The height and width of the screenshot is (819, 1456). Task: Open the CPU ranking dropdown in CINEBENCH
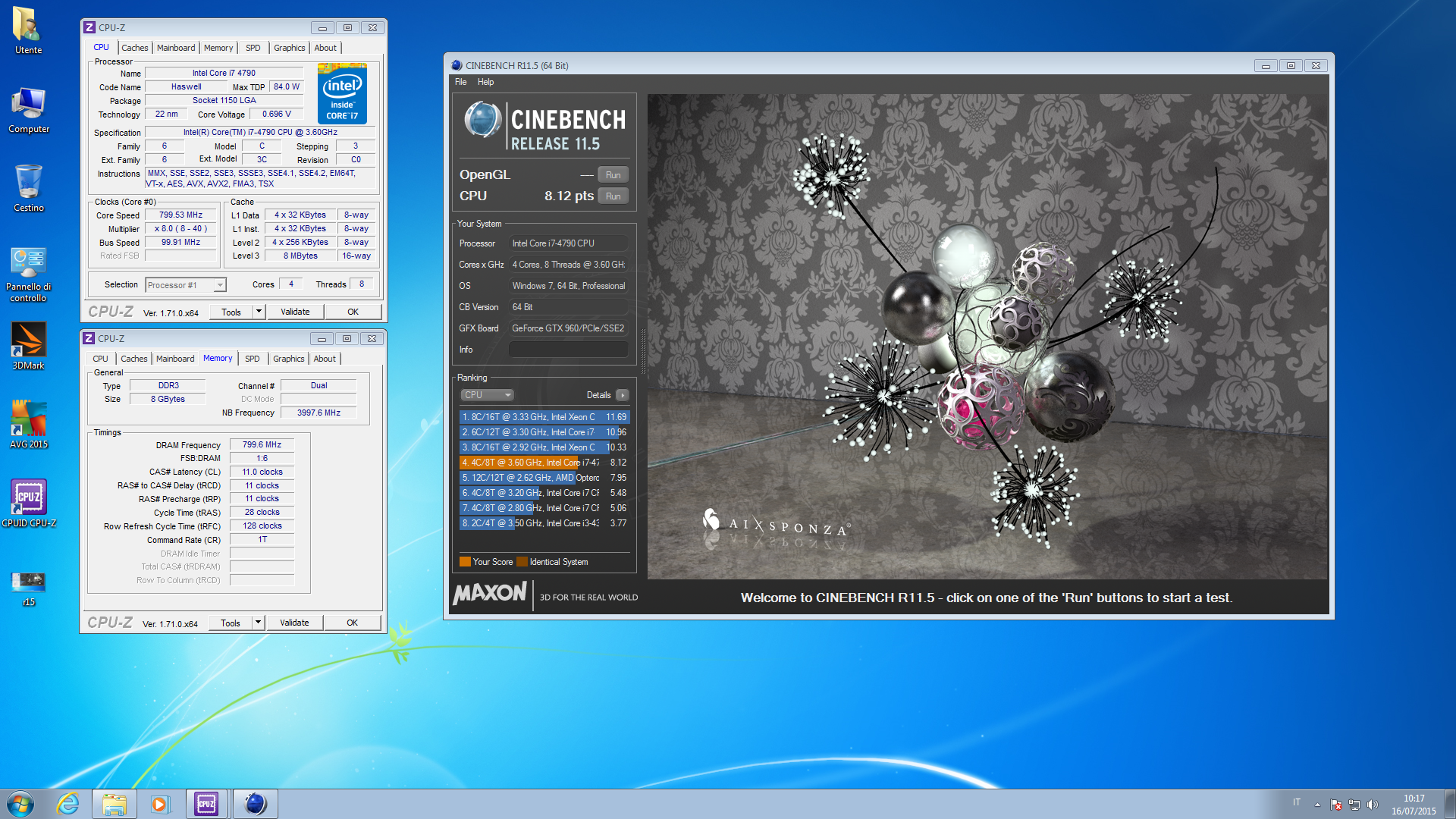tap(487, 395)
